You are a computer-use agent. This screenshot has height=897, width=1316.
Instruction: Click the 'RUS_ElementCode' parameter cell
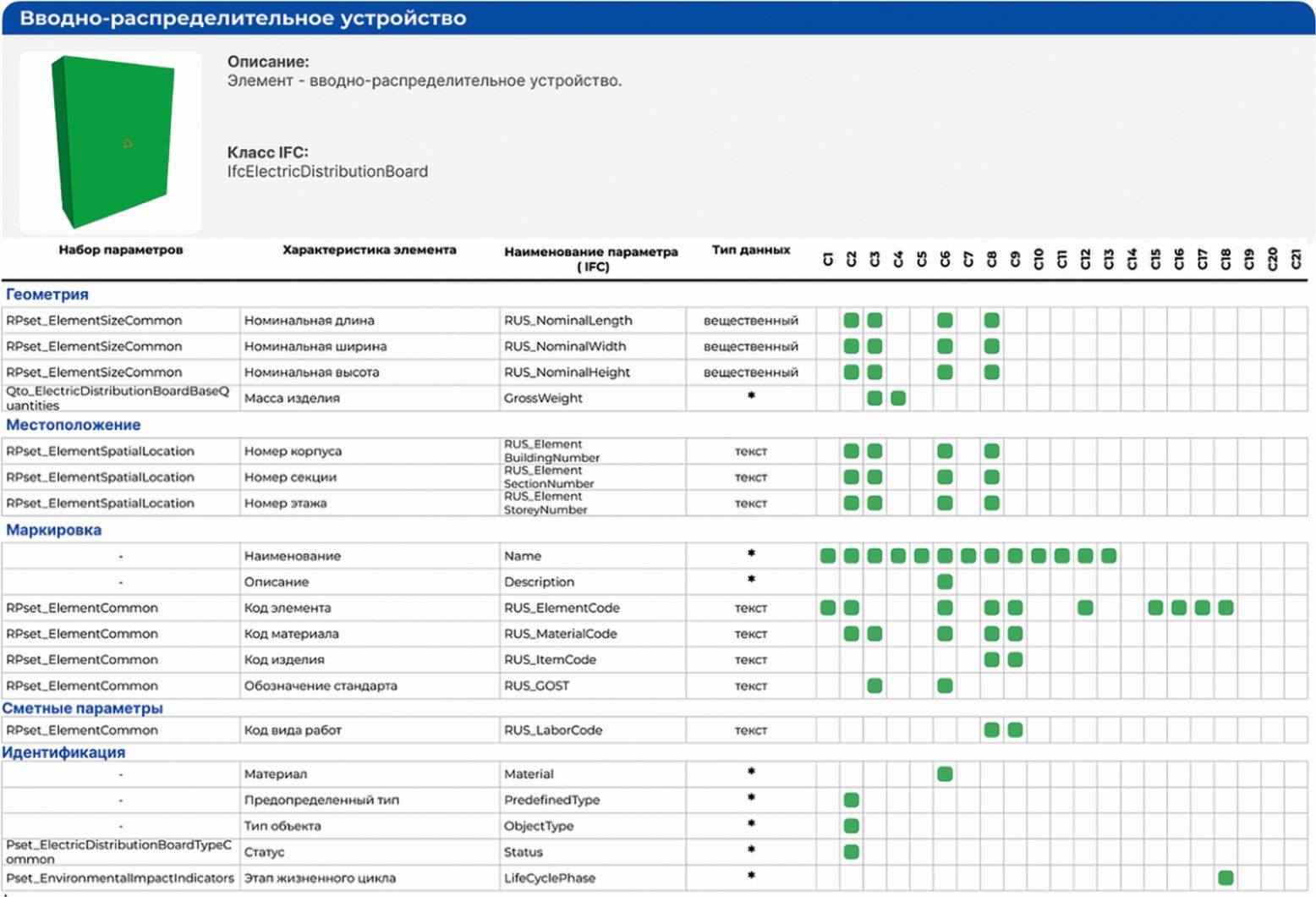[x=592, y=608]
